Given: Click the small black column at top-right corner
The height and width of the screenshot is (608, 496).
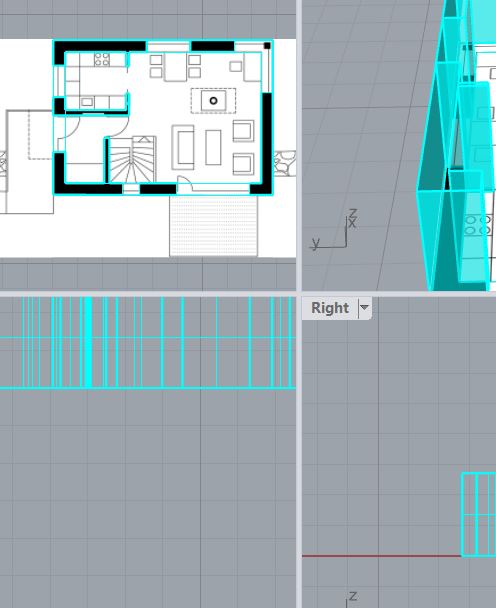Looking at the screenshot, I should tap(267, 46).
